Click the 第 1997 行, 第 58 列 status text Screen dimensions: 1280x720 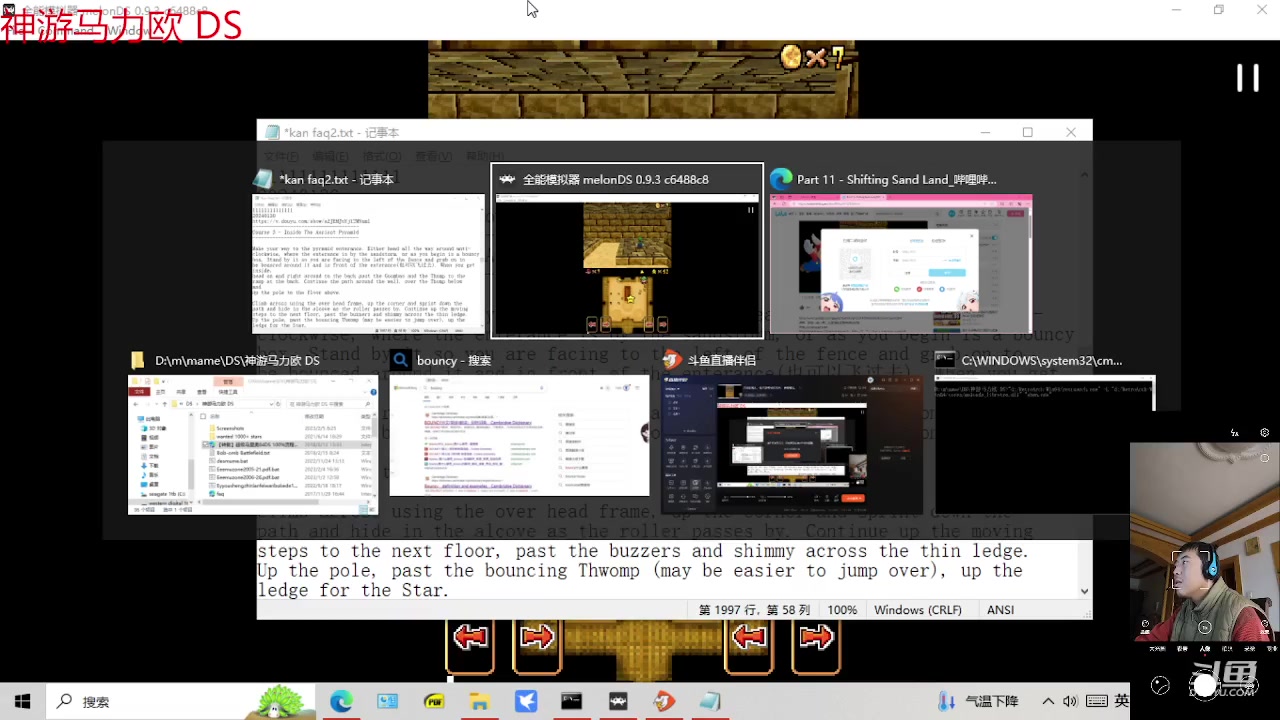click(753, 610)
